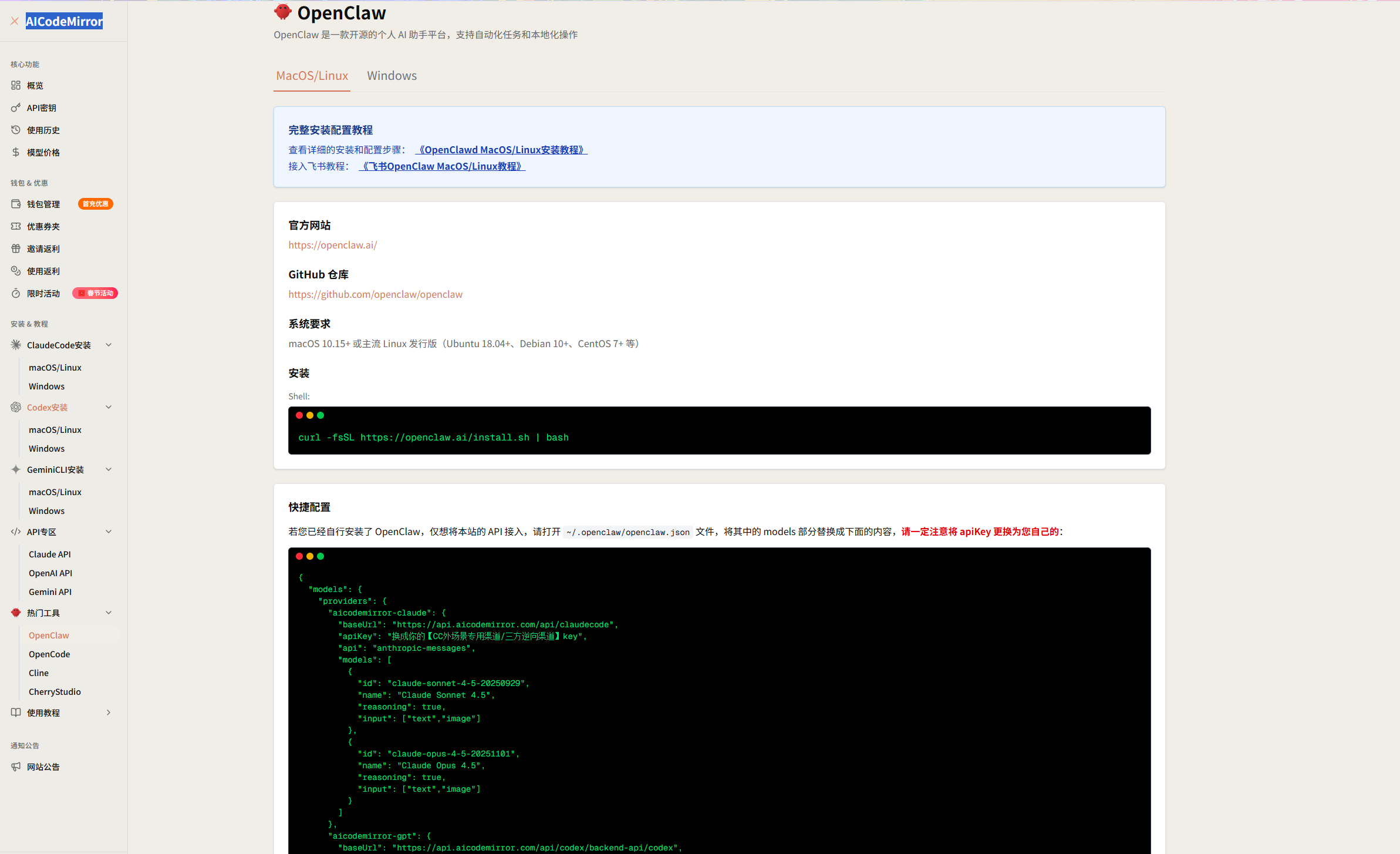Collapse the API专区 section chevron
Screen dimensions: 1400x854
click(x=109, y=532)
